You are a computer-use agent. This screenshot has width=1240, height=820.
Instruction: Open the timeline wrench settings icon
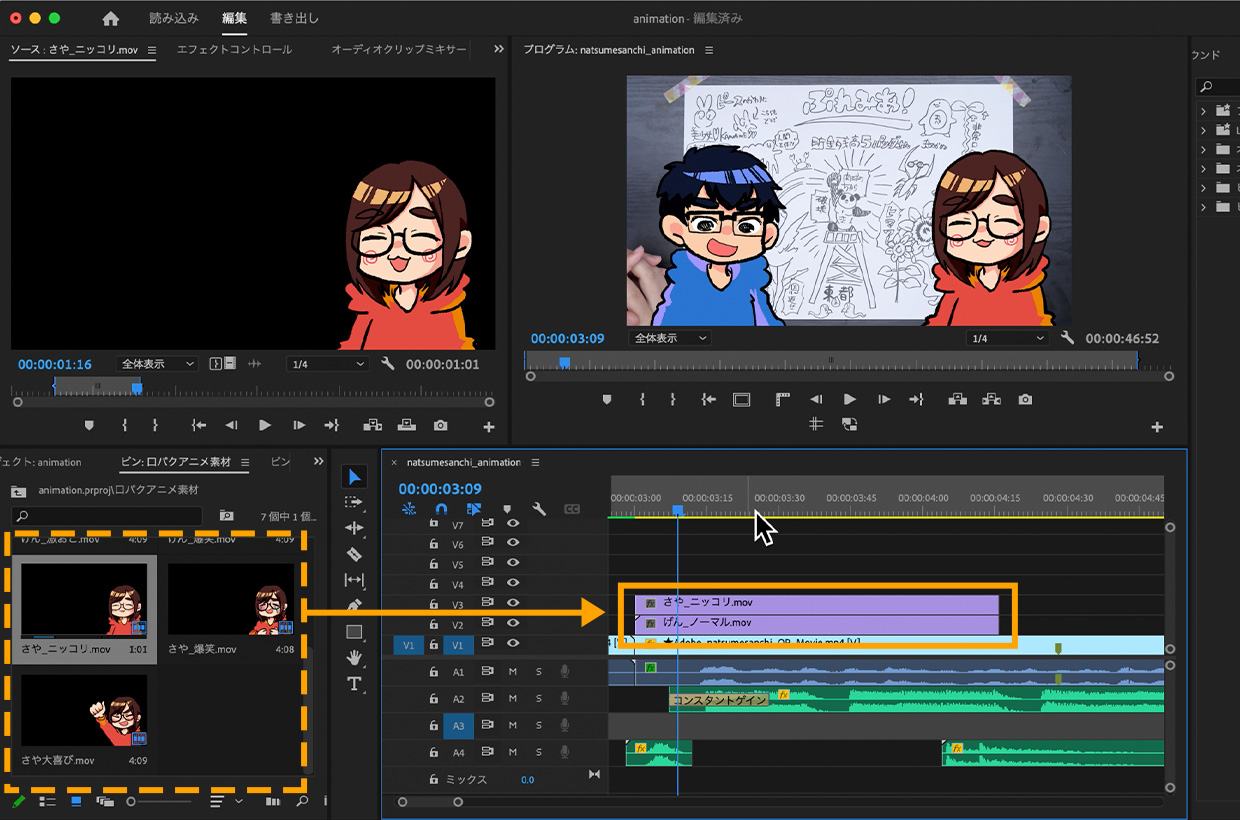coord(539,509)
